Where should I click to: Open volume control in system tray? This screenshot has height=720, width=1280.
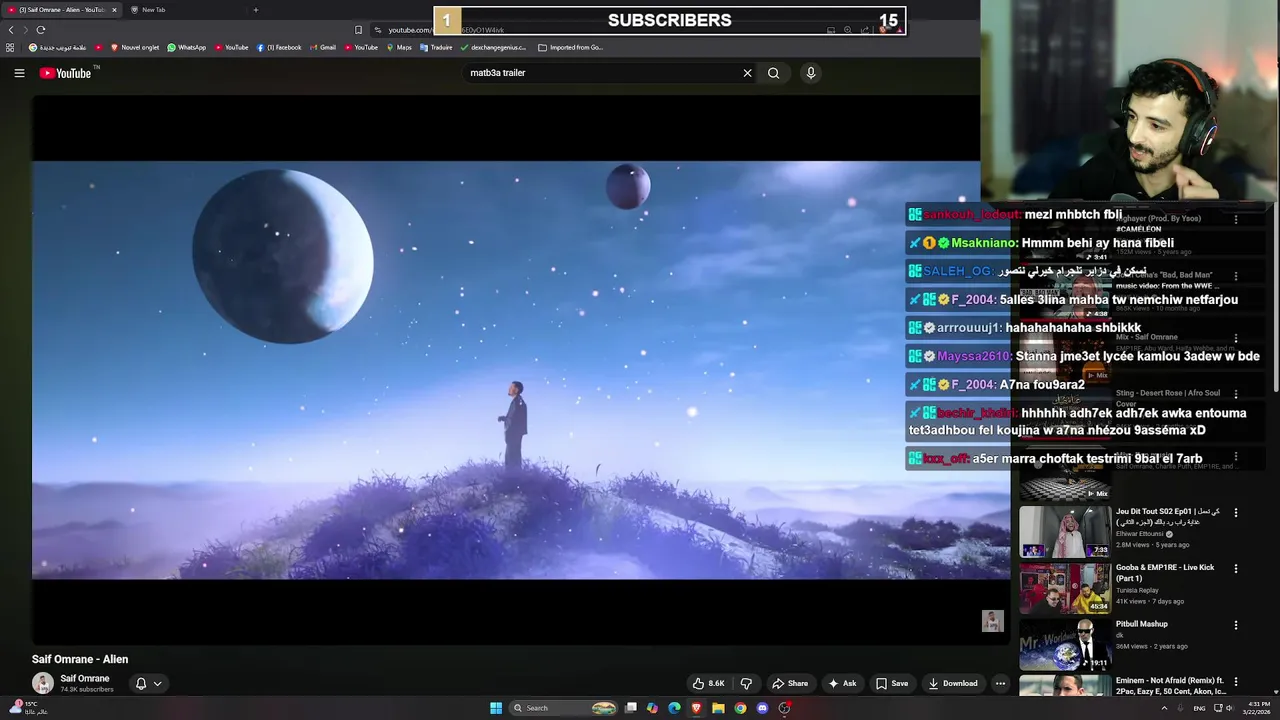tap(1229, 708)
